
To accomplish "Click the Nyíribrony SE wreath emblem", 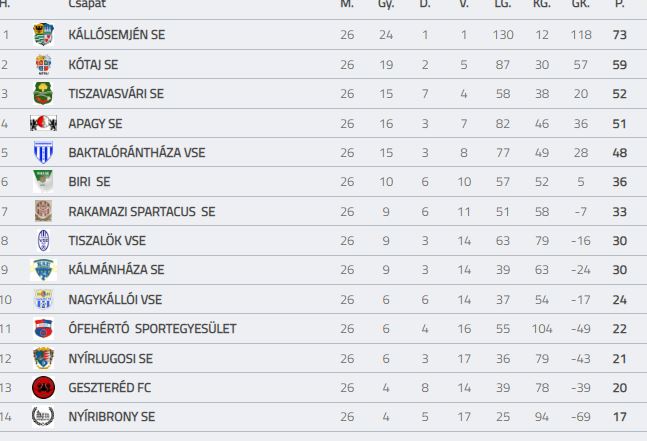I will (43, 416).
